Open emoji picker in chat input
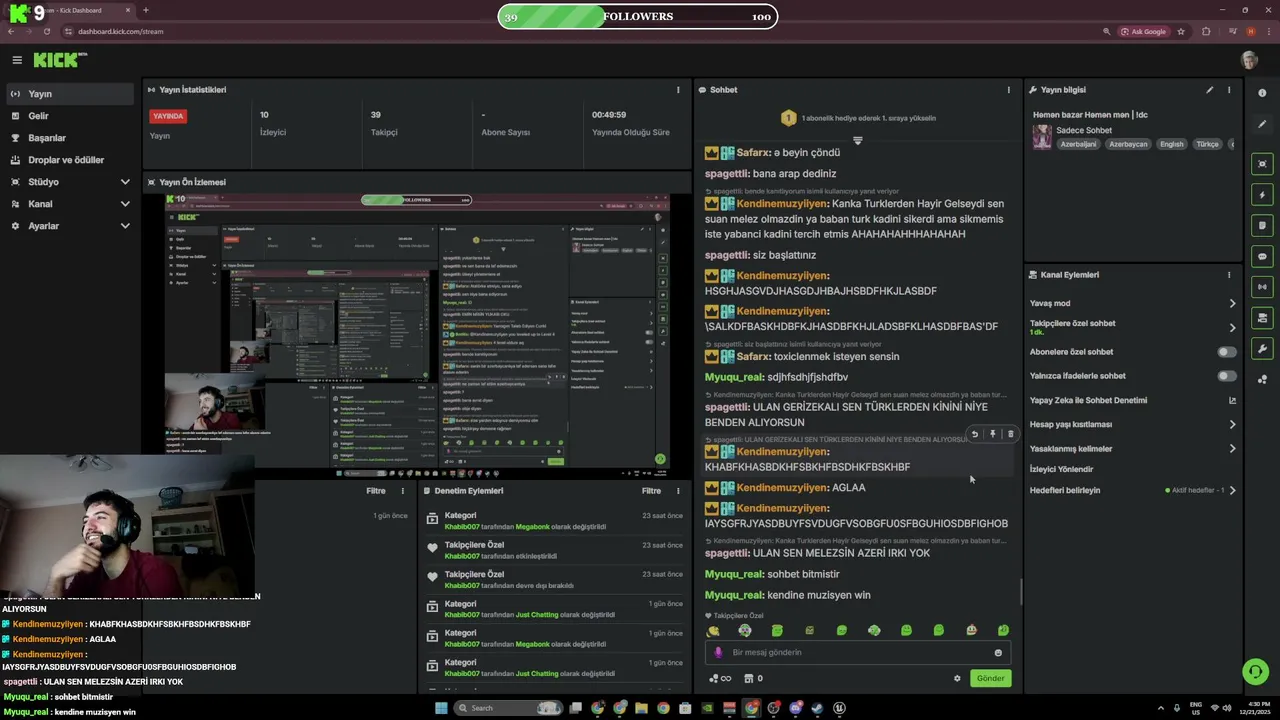1280x720 pixels. point(998,653)
